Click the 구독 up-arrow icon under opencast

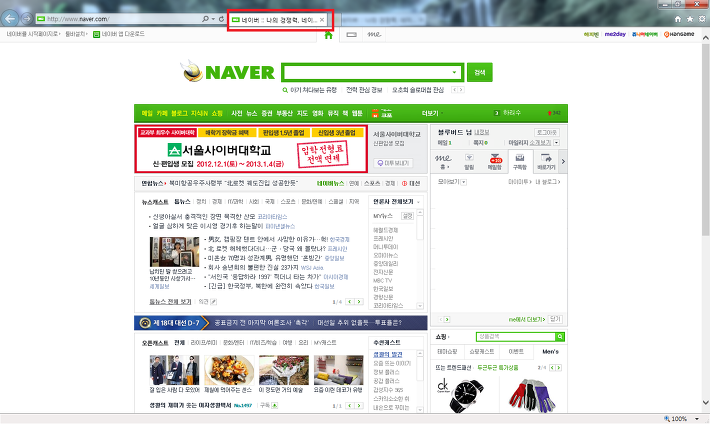(274, 405)
